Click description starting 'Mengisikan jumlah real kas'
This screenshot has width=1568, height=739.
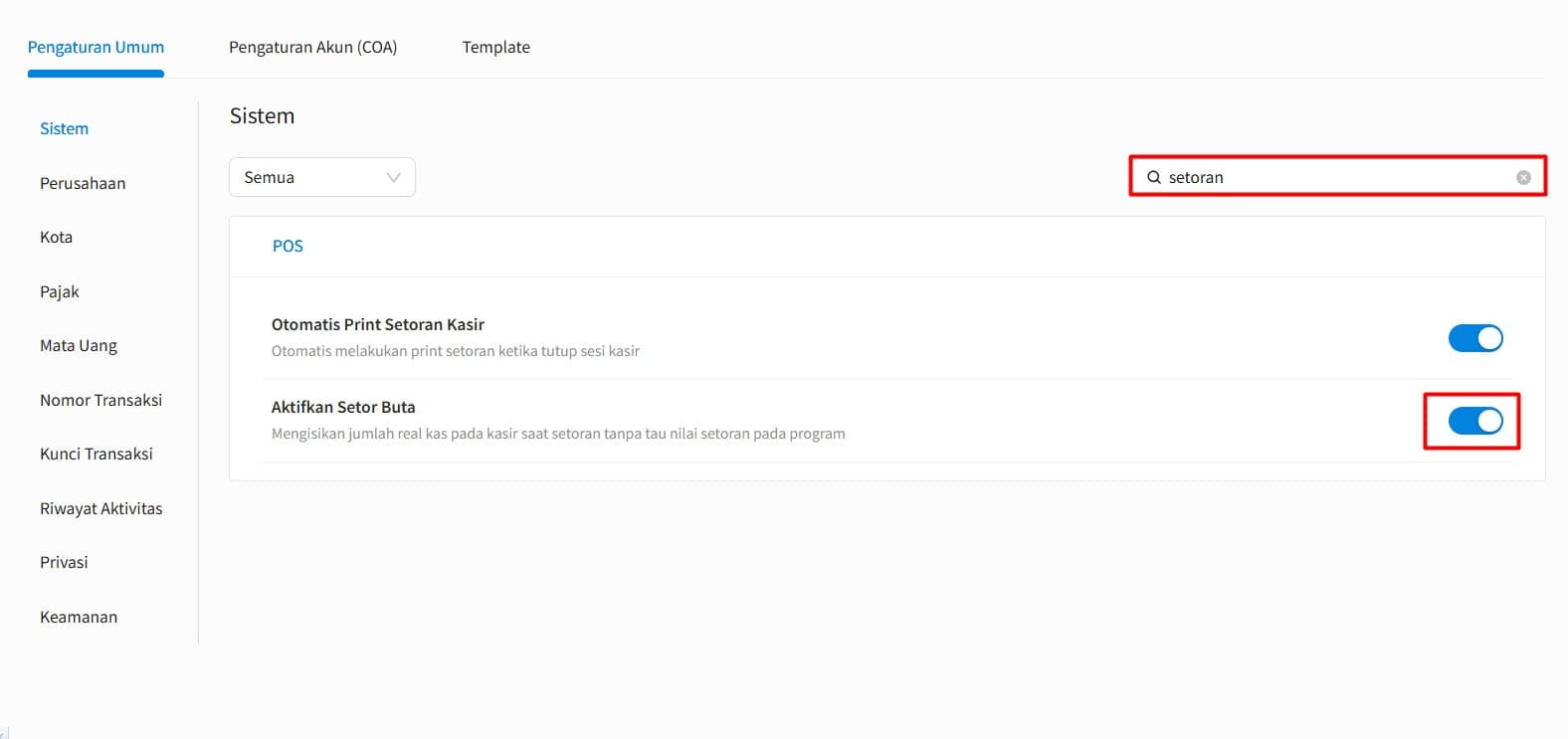pos(558,434)
